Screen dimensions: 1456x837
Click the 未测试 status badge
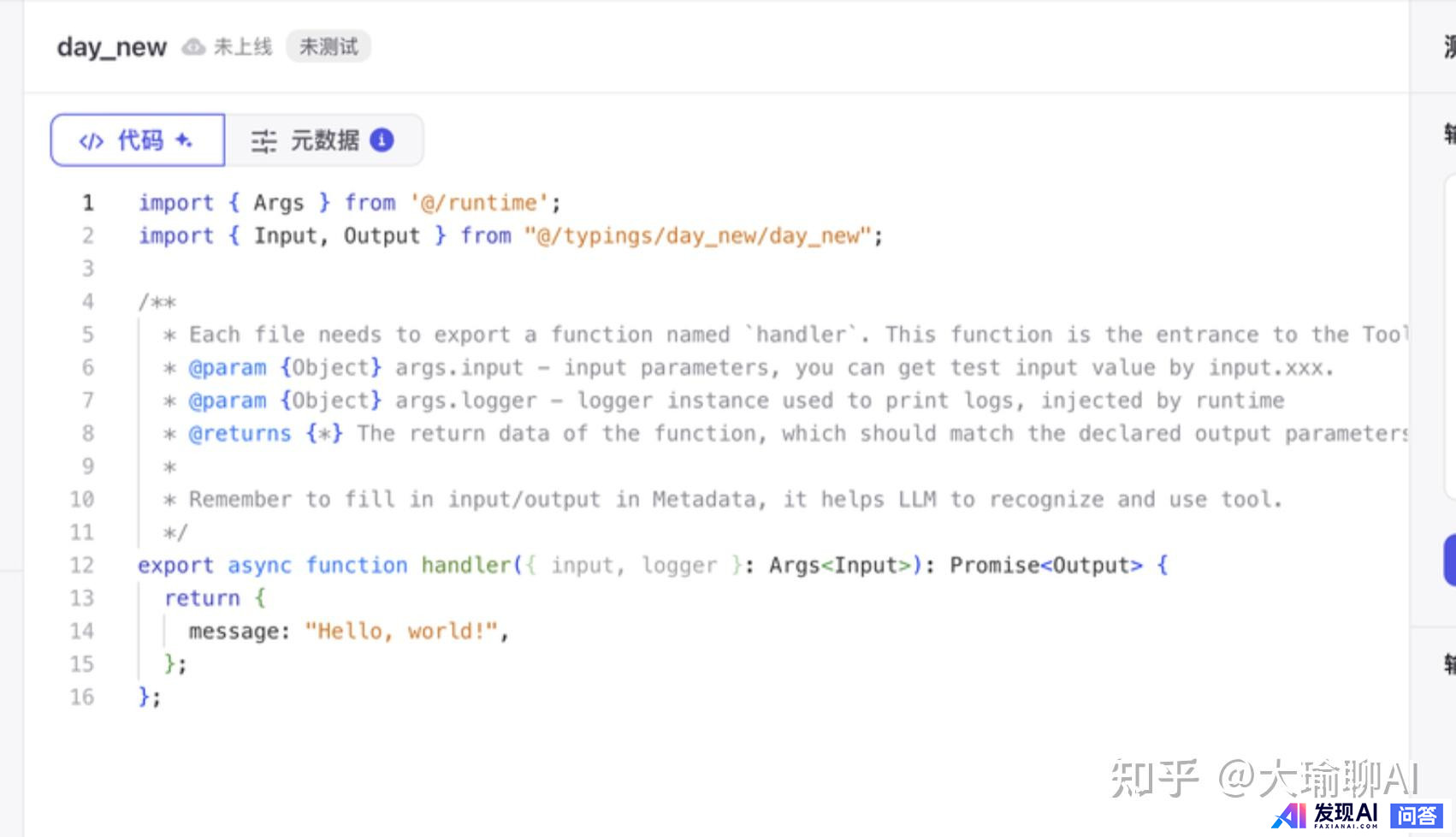[328, 46]
